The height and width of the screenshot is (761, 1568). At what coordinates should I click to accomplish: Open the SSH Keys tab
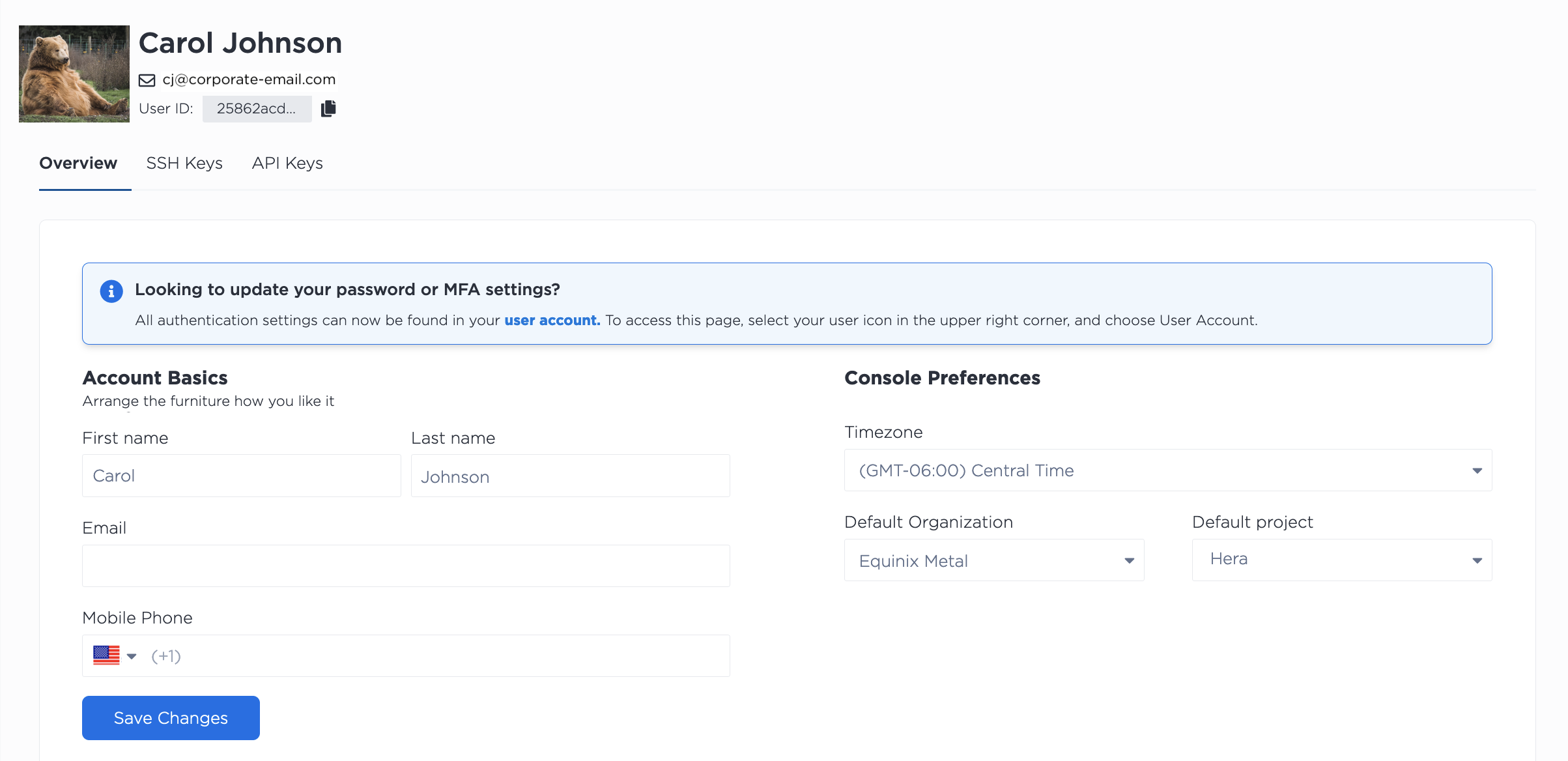pos(184,163)
